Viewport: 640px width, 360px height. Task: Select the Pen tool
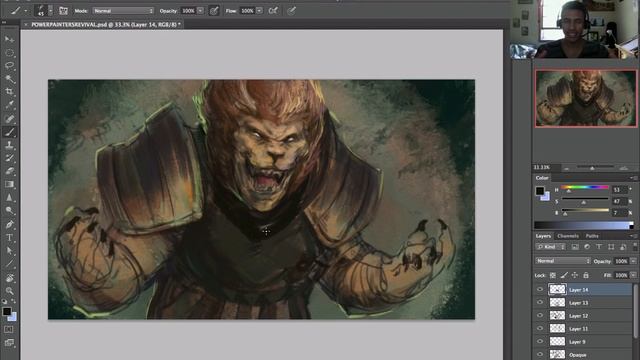[x=9, y=224]
